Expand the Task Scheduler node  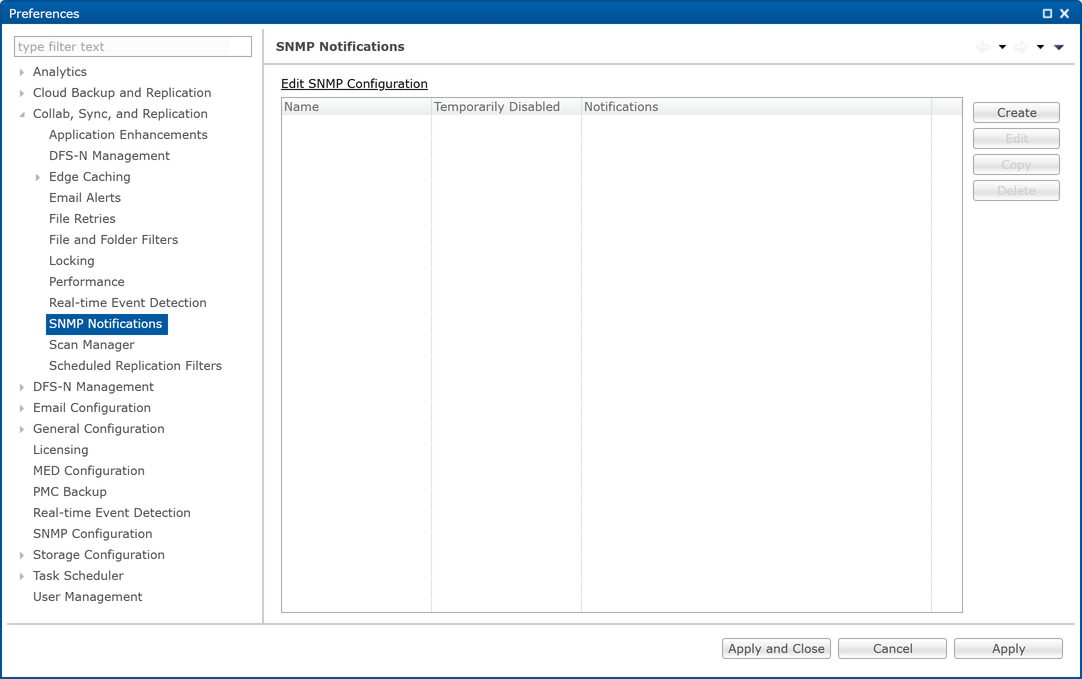22,576
